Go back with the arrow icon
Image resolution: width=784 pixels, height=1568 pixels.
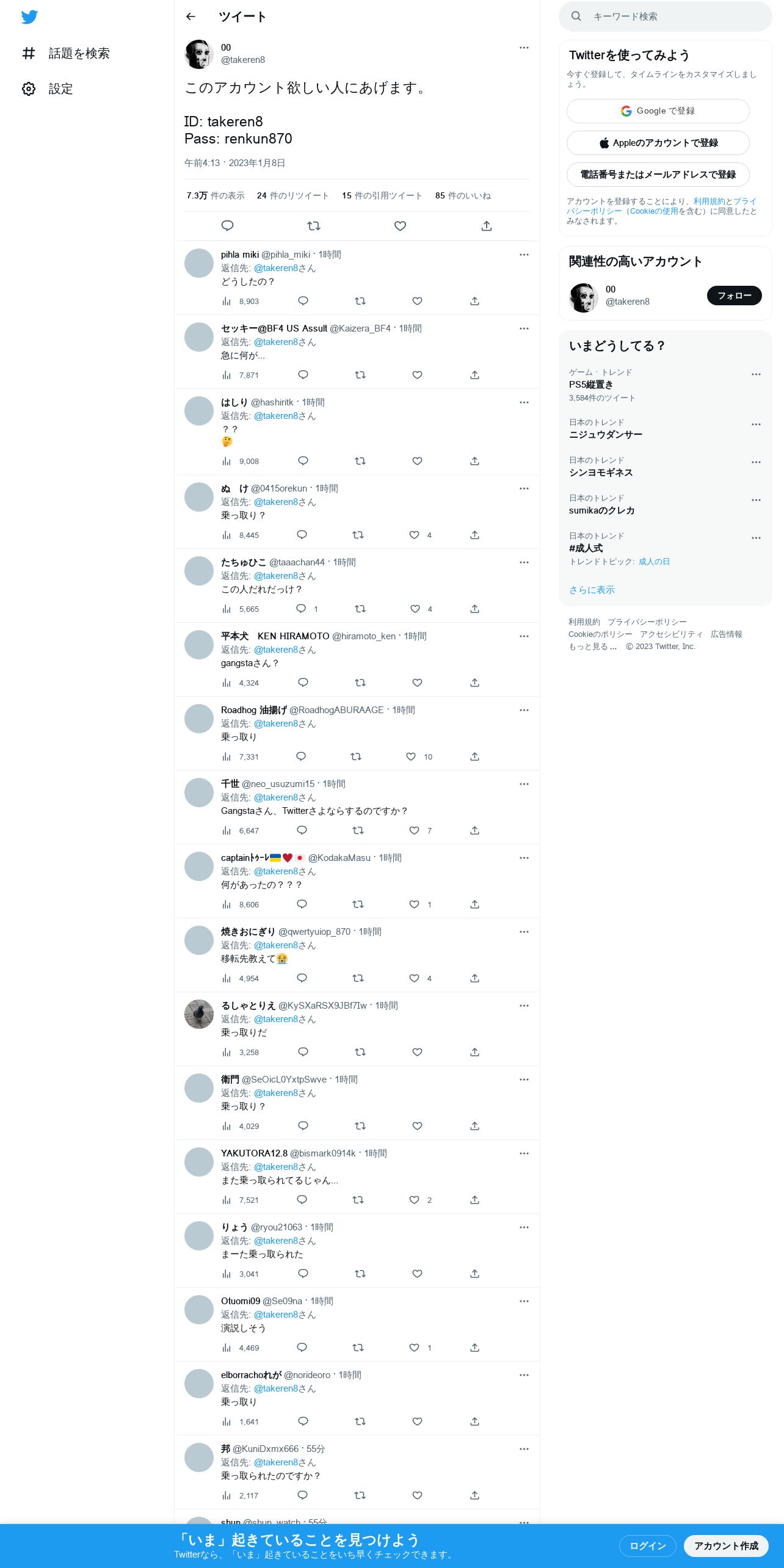(x=191, y=16)
